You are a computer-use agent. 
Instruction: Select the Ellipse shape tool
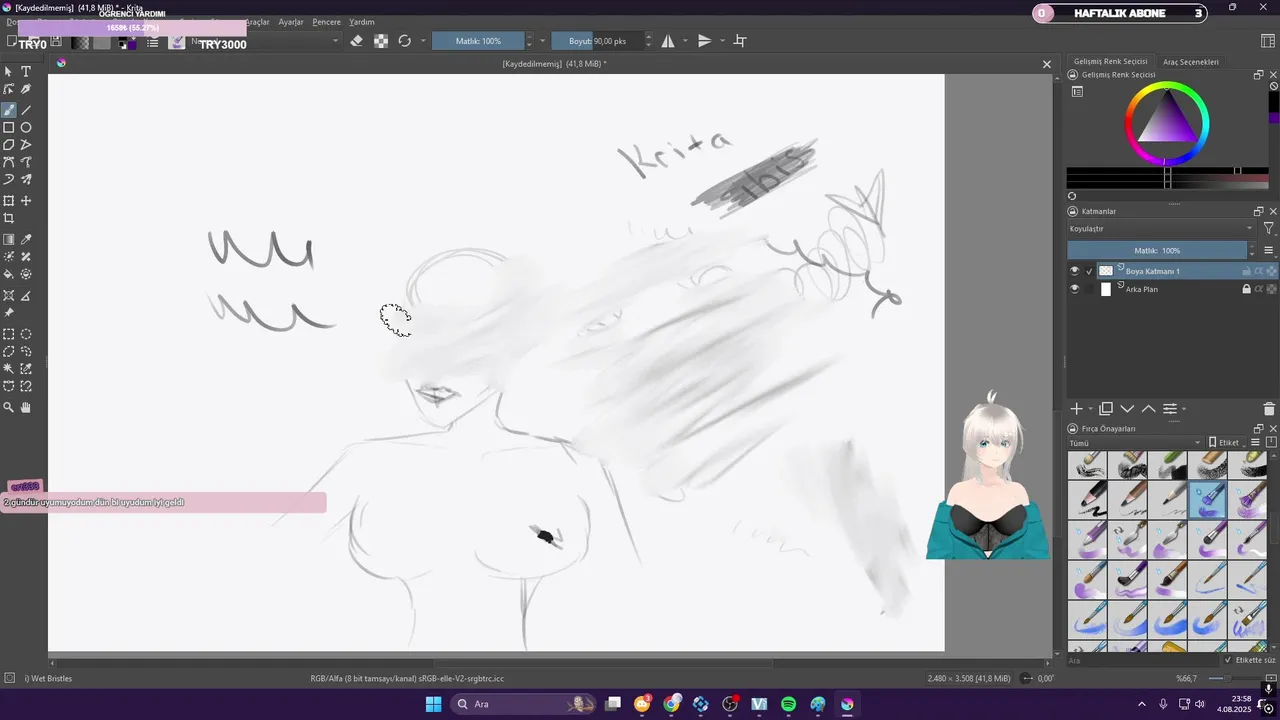coord(26,128)
